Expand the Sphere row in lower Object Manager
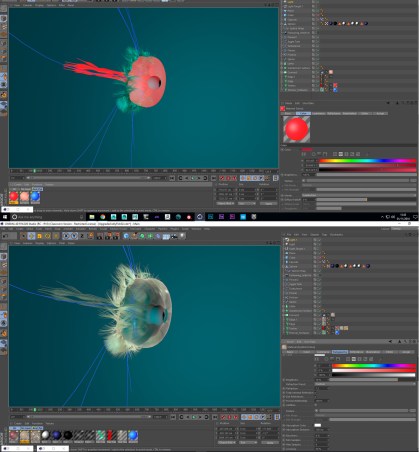This screenshot has height=452, width=419. tap(283, 266)
